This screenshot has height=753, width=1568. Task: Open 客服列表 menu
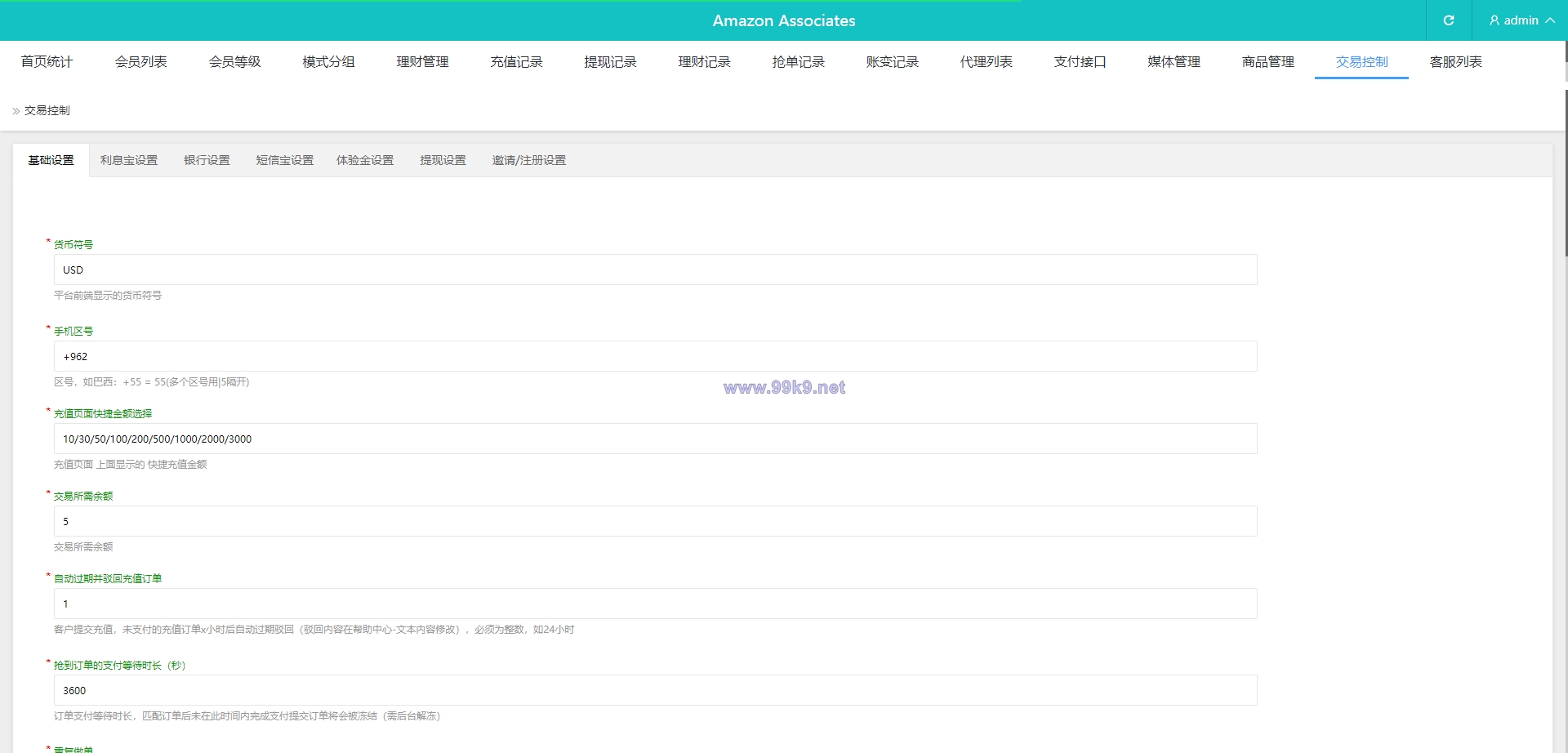1455,61
